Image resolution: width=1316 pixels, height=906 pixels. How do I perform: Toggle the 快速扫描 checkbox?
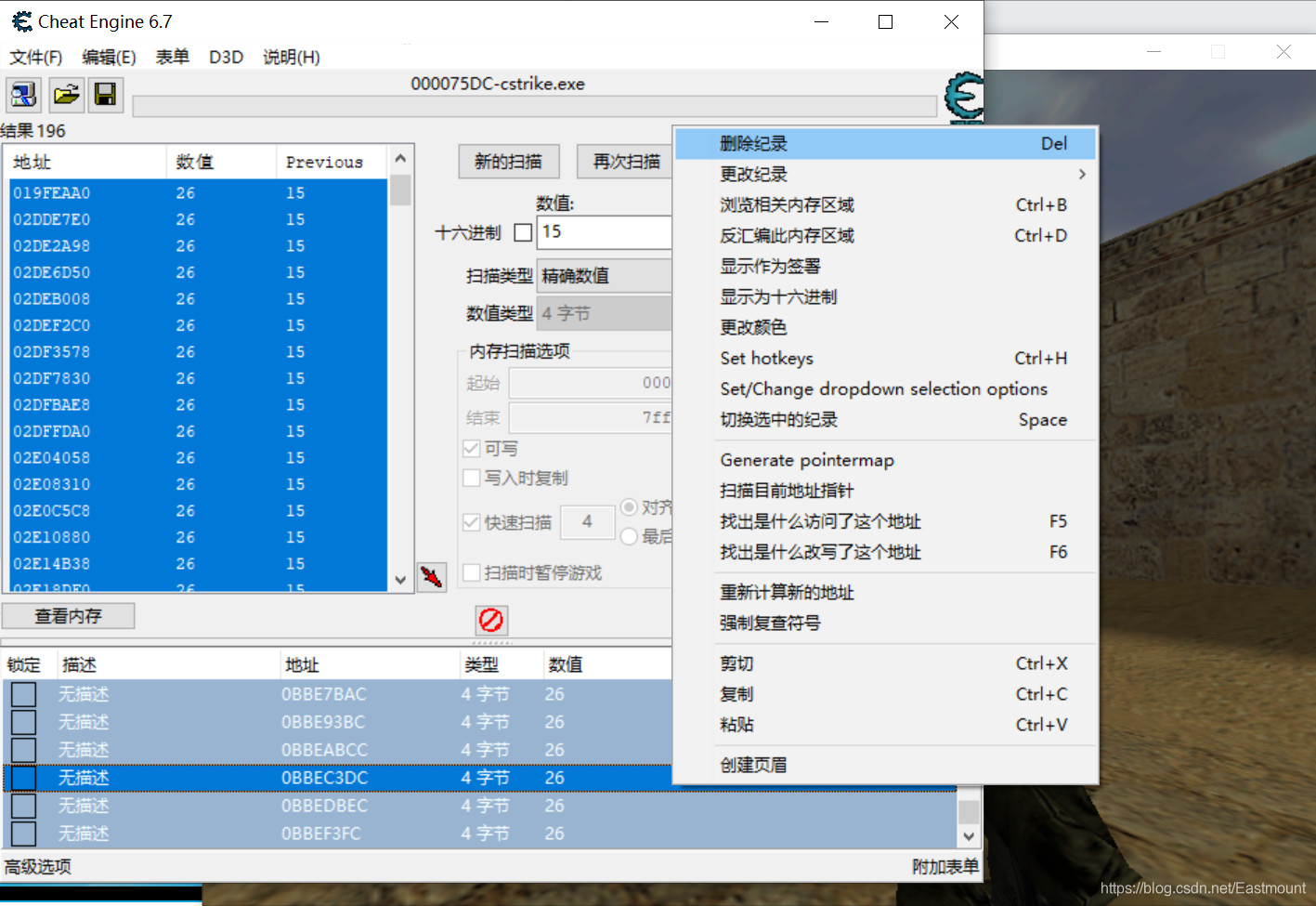(471, 522)
